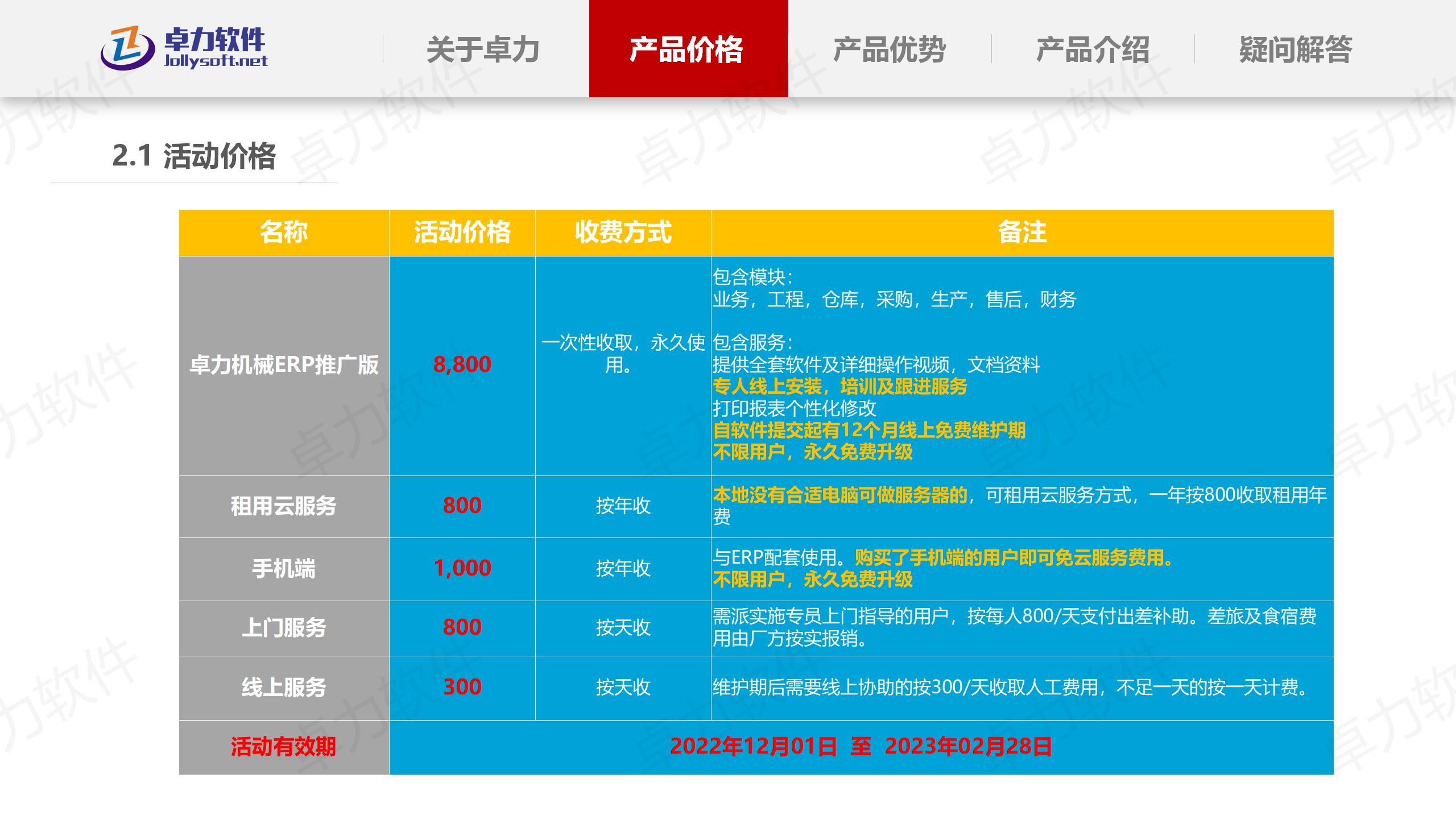Click 专人线上安装，培训及跟进服务 line
Screen dimensions: 1456x819
[840, 387]
